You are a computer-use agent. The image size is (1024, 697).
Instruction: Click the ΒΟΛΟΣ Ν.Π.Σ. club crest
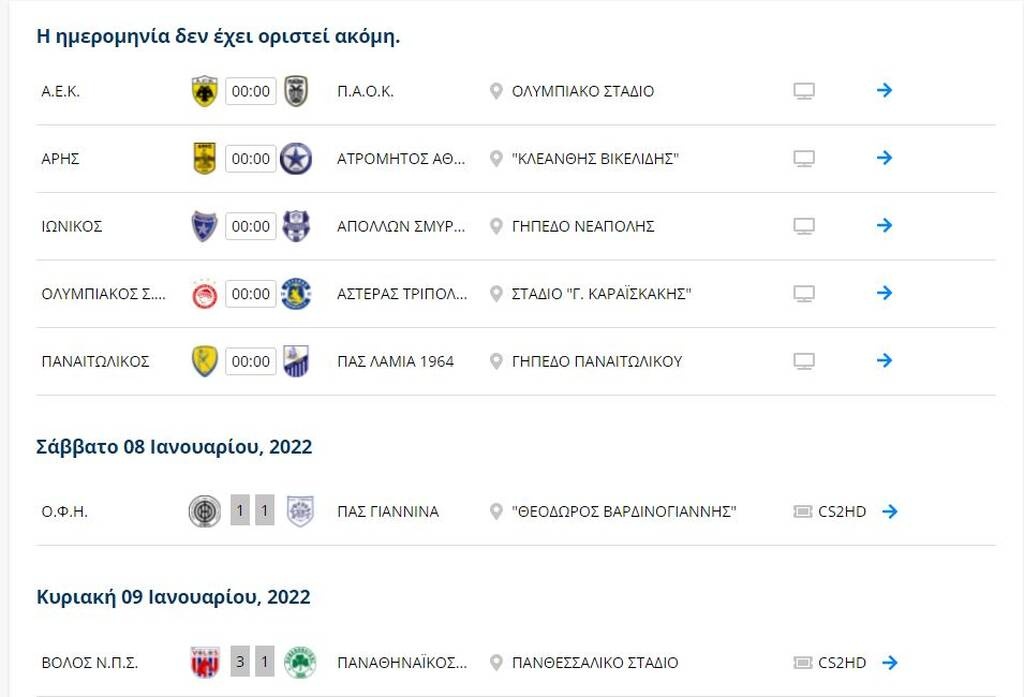[x=204, y=662]
